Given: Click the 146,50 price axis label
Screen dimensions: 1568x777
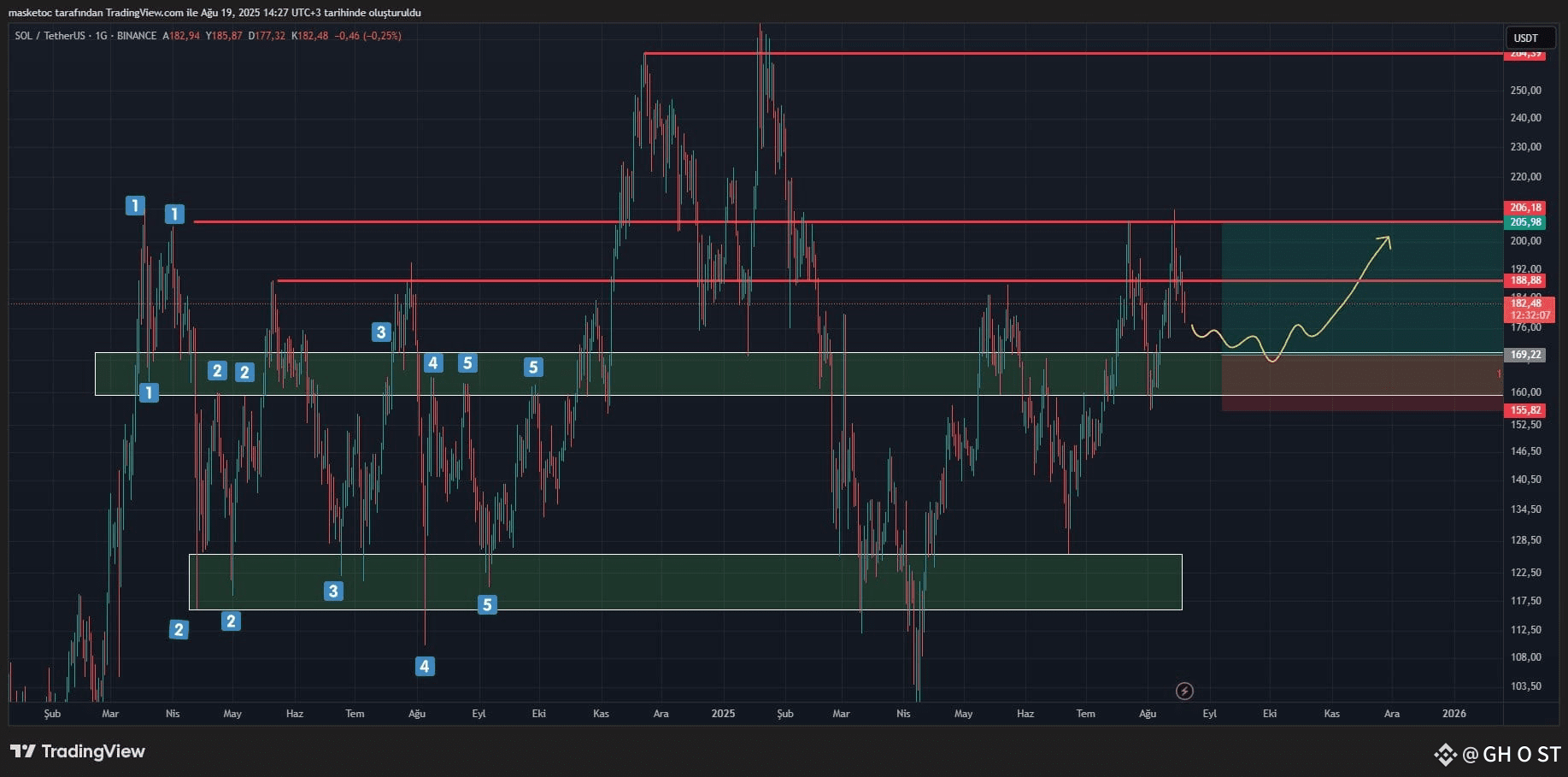Looking at the screenshot, I should click(1526, 451).
